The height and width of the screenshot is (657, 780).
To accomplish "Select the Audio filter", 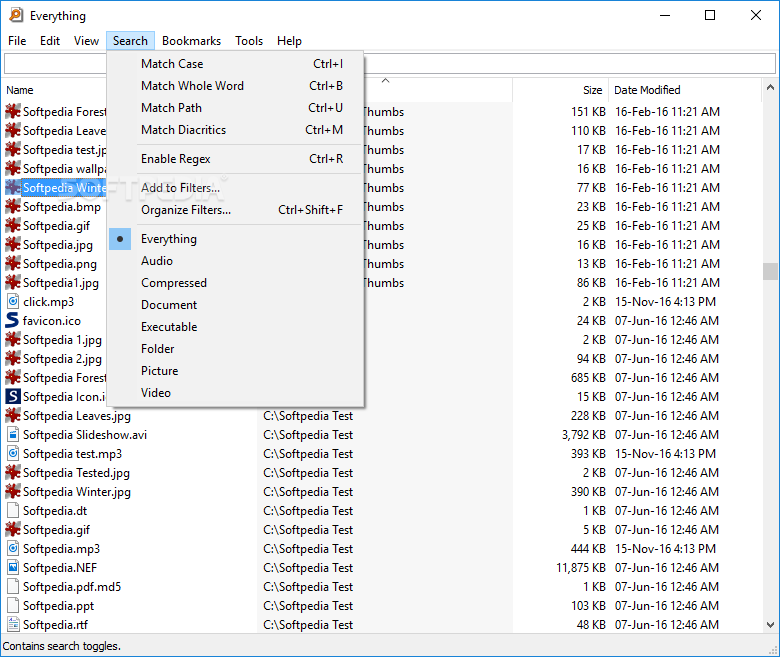I will point(235,261).
